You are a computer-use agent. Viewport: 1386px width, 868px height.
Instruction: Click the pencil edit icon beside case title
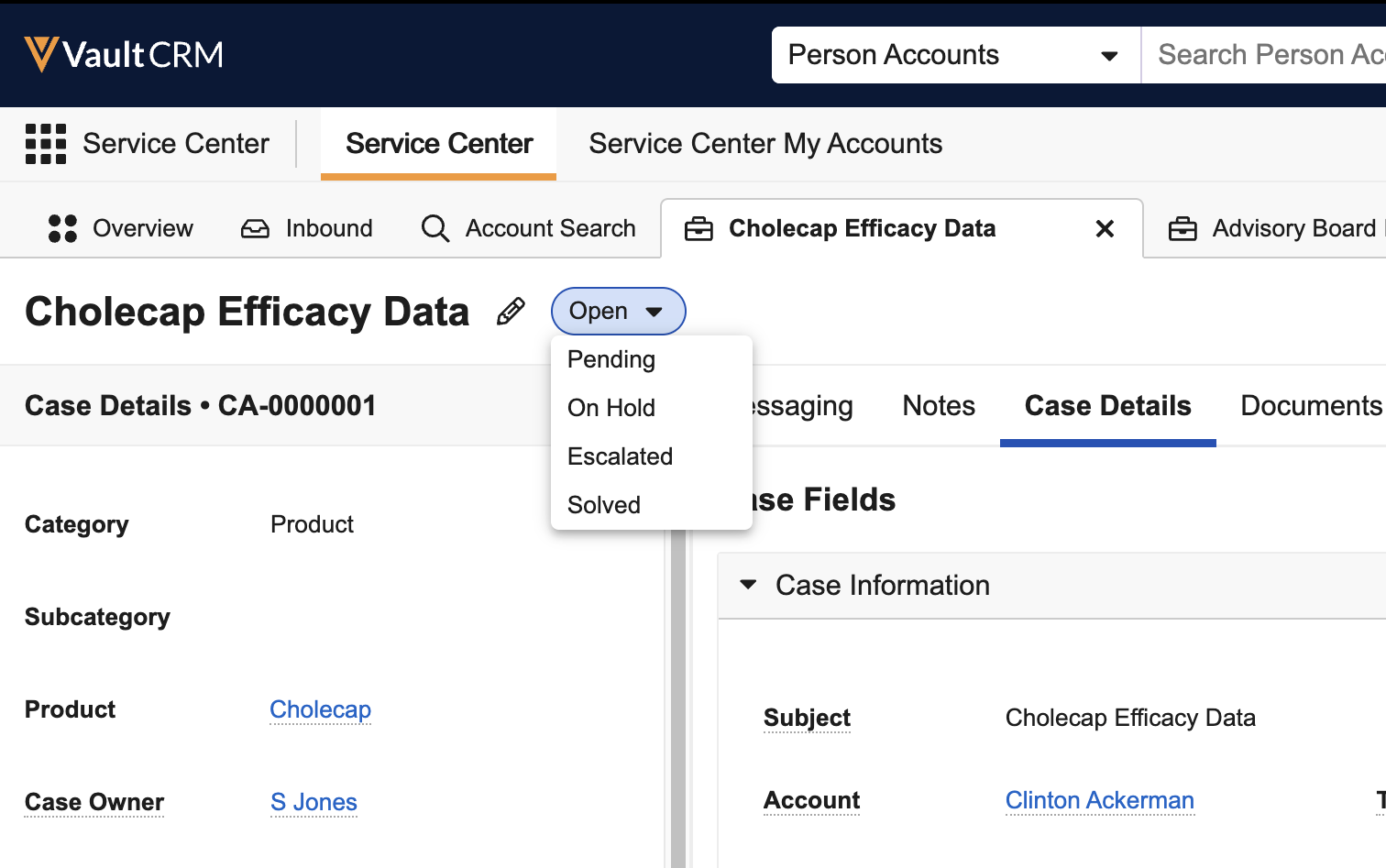point(511,312)
